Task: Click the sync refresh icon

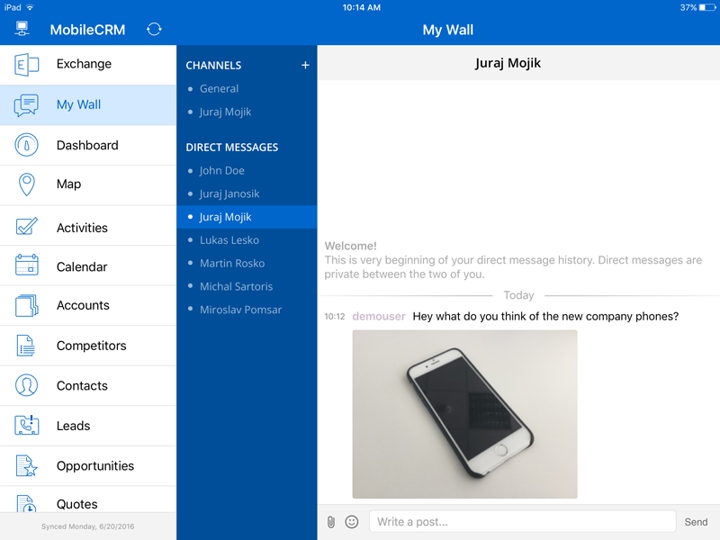Action: click(x=154, y=29)
